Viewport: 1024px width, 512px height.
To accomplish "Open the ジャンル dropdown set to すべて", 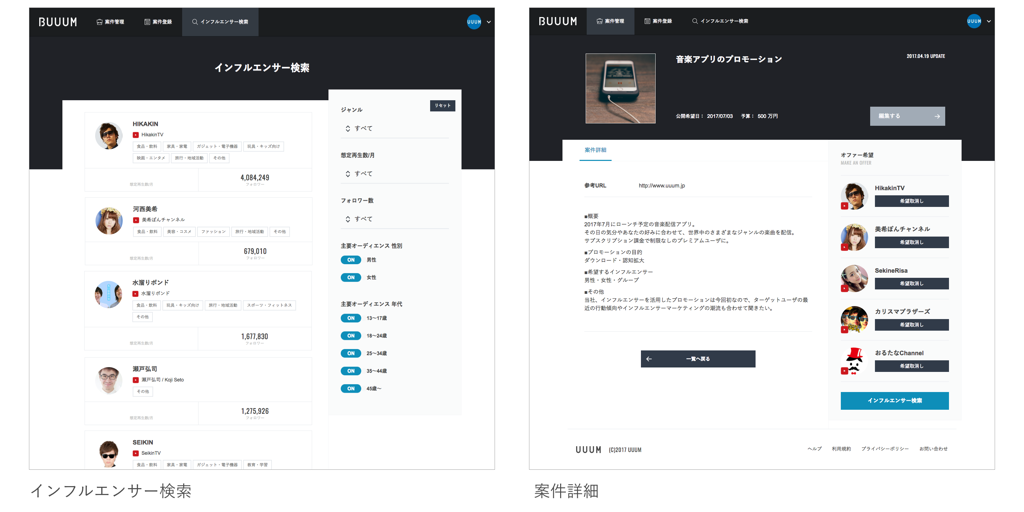I will pos(394,129).
